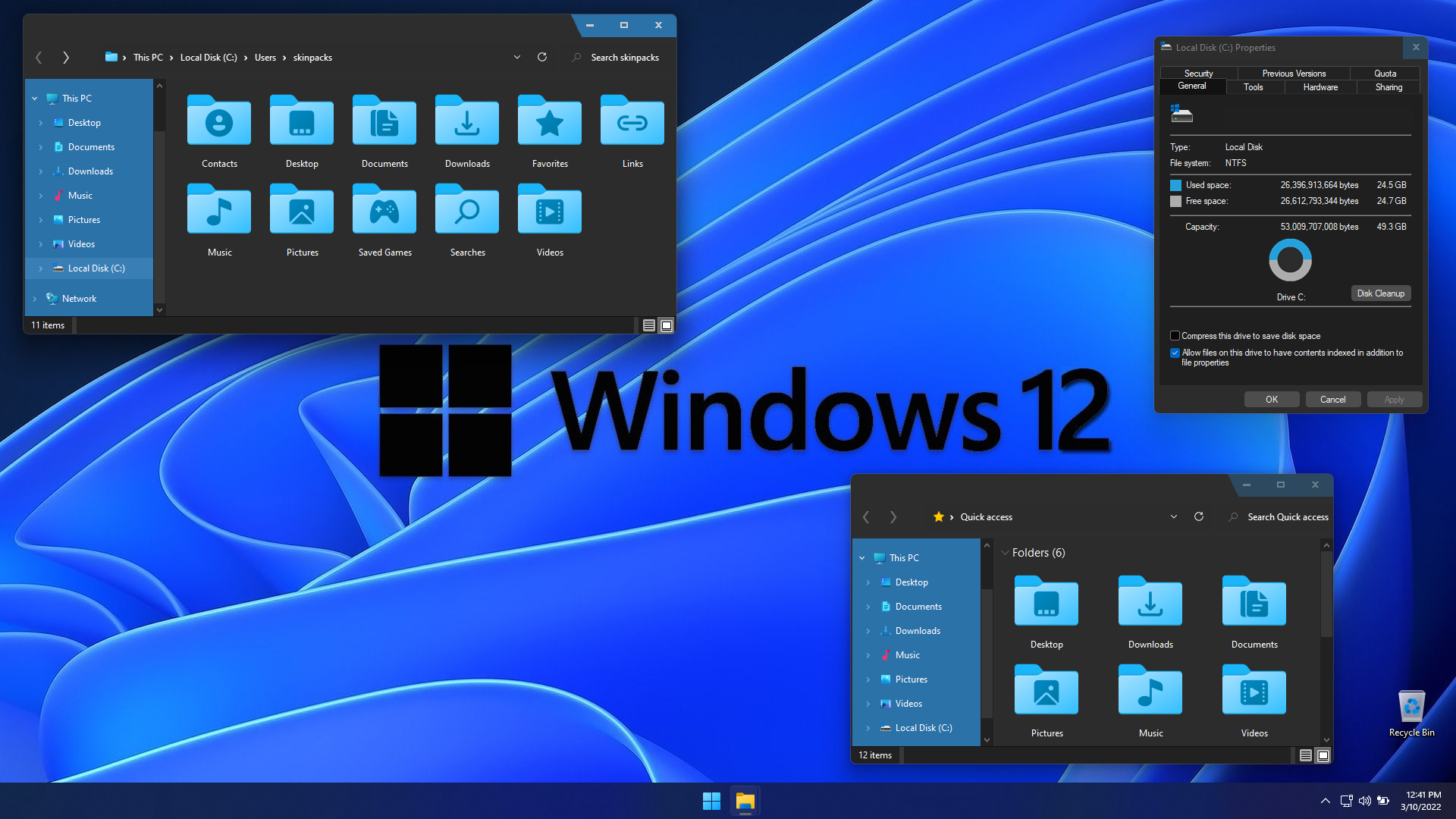
Task: Uncheck Allow files to be indexed option
Action: click(1175, 353)
